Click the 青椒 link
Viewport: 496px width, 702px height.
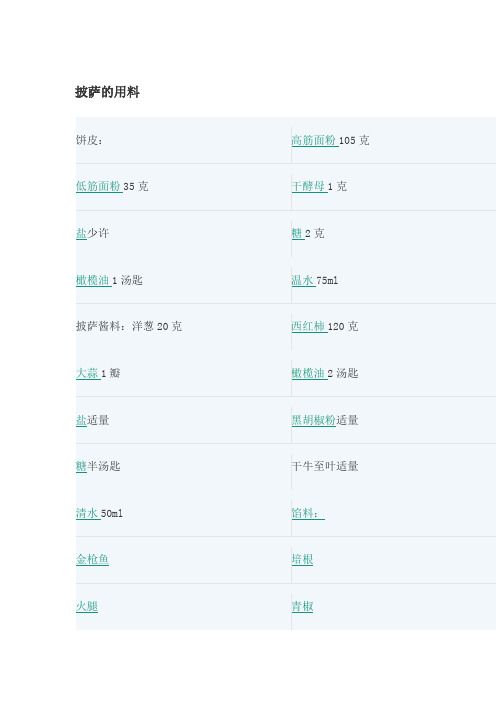[303, 606]
